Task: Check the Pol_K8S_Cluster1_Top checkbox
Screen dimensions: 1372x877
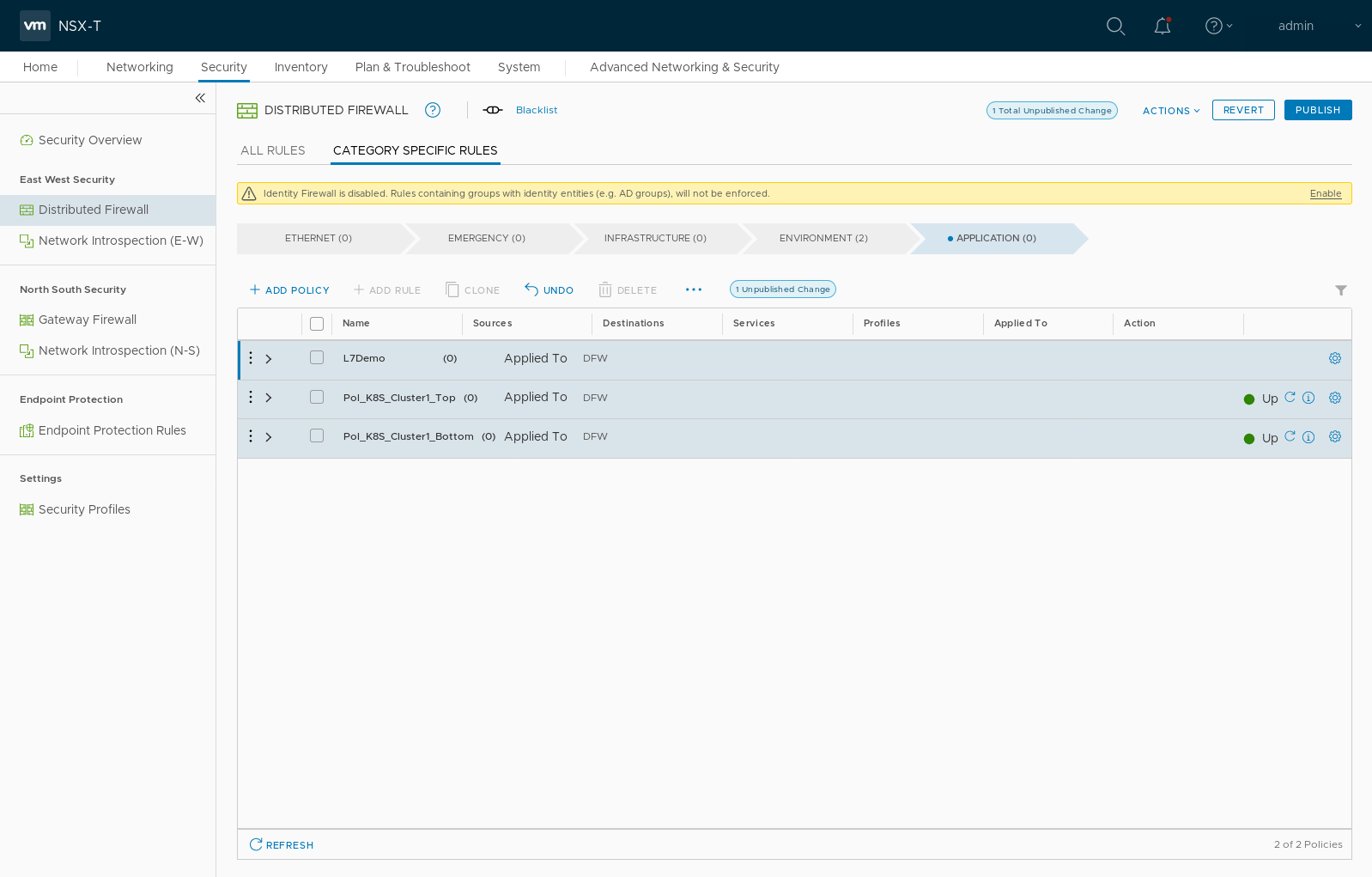Action: 317,397
